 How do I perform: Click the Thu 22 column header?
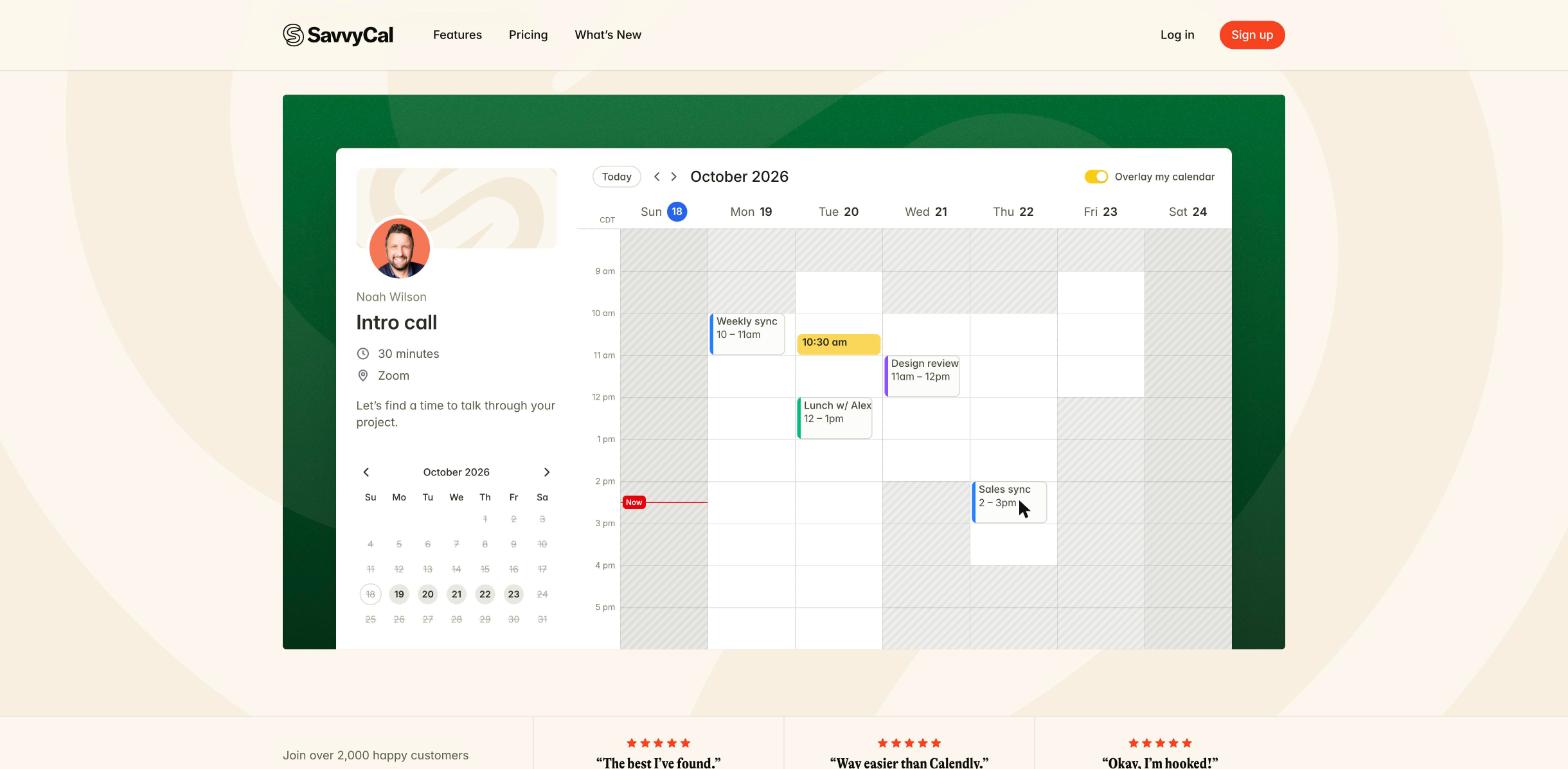pos(1013,212)
